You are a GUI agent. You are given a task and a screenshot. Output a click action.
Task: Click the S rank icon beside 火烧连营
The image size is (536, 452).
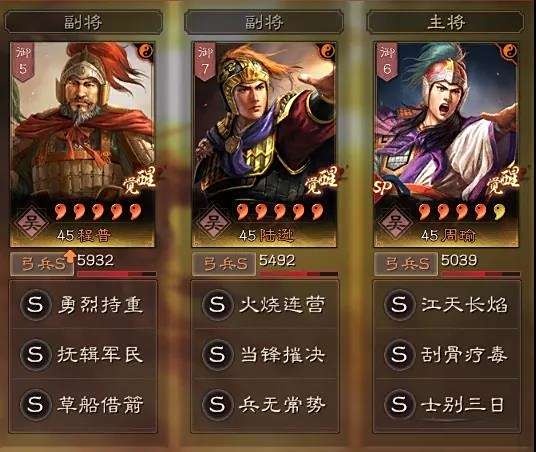pos(217,304)
